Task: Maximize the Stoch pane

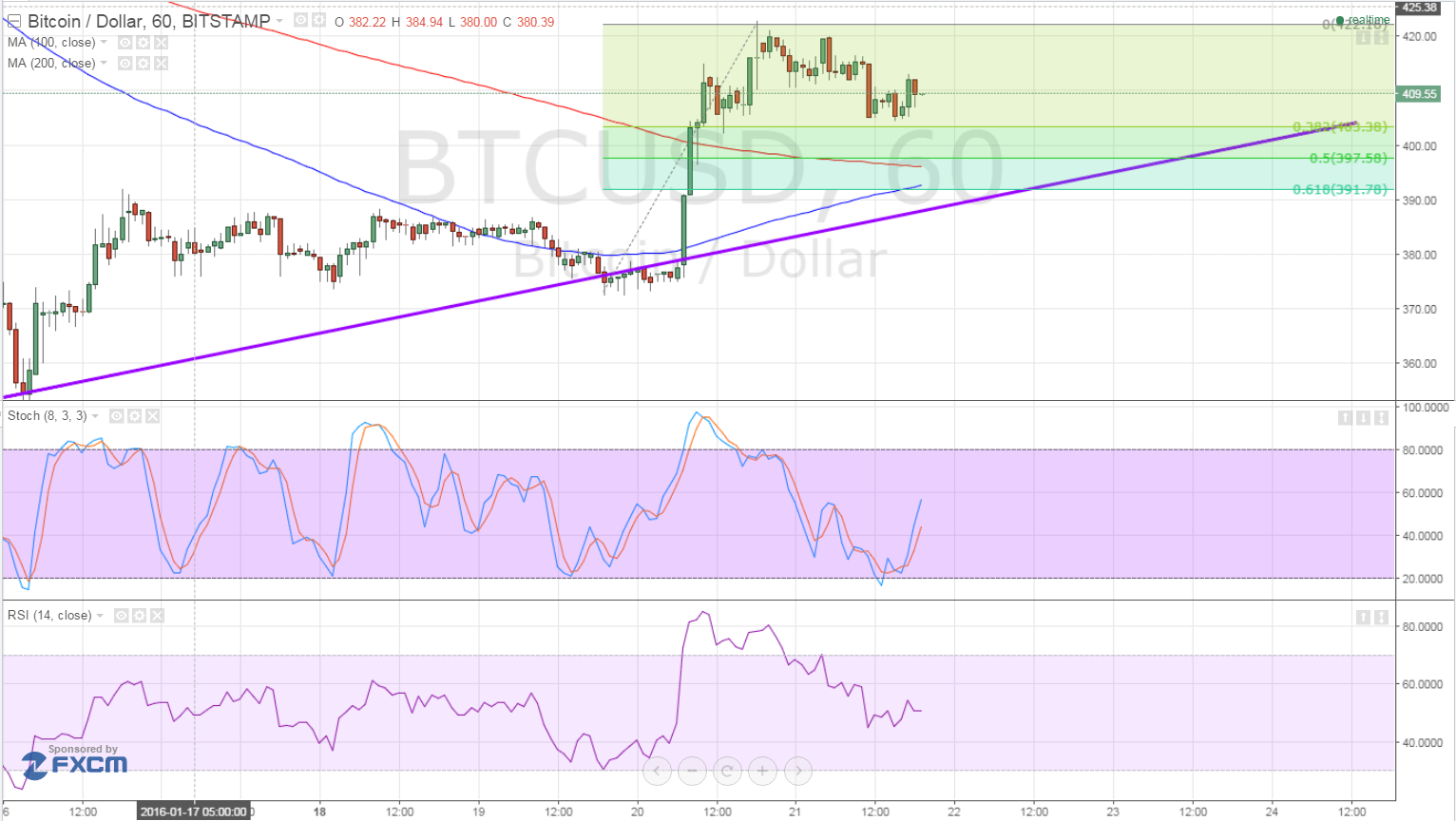Action: coord(1382,418)
